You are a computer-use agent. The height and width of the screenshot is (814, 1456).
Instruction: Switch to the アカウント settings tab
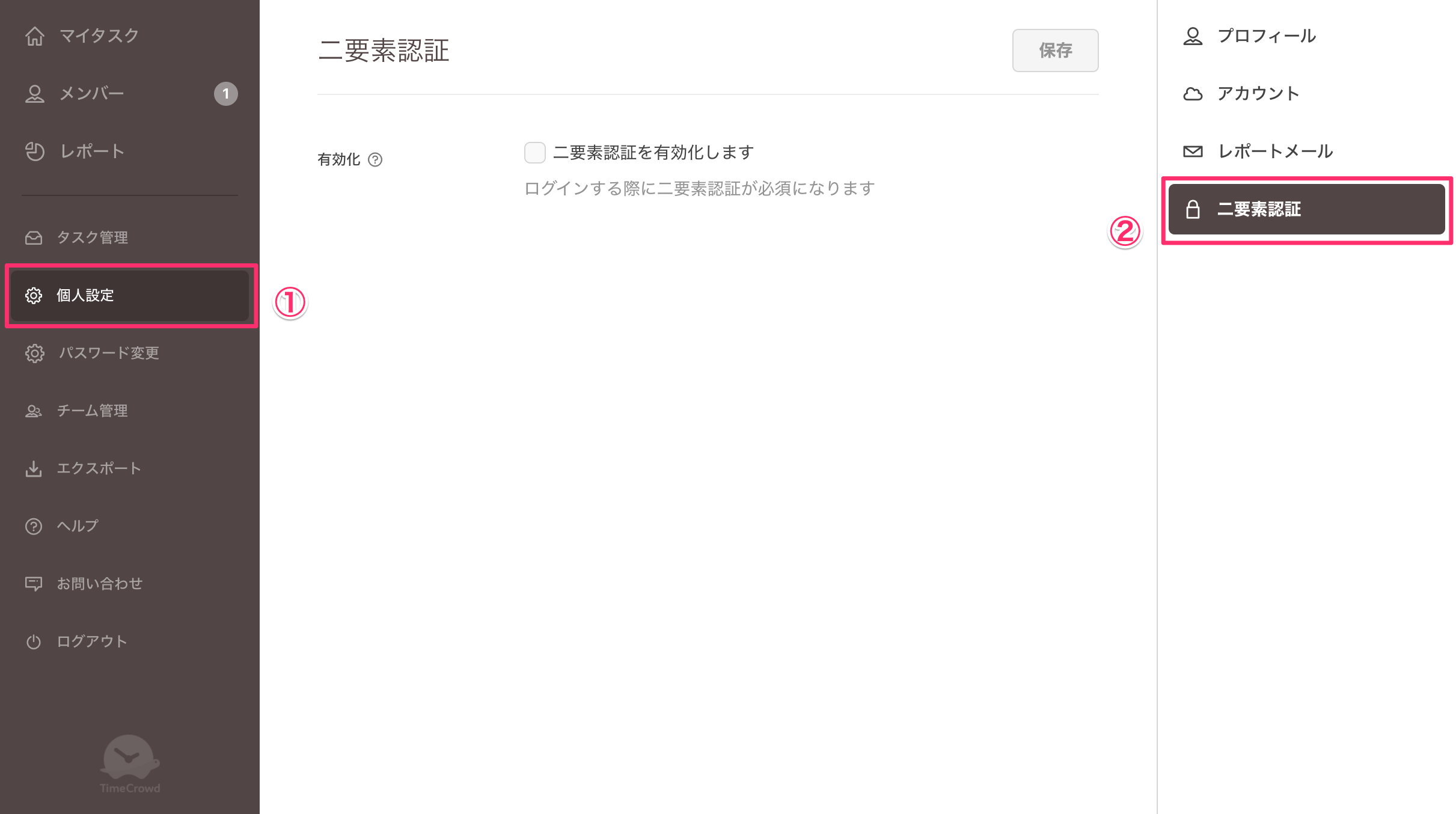point(1307,94)
